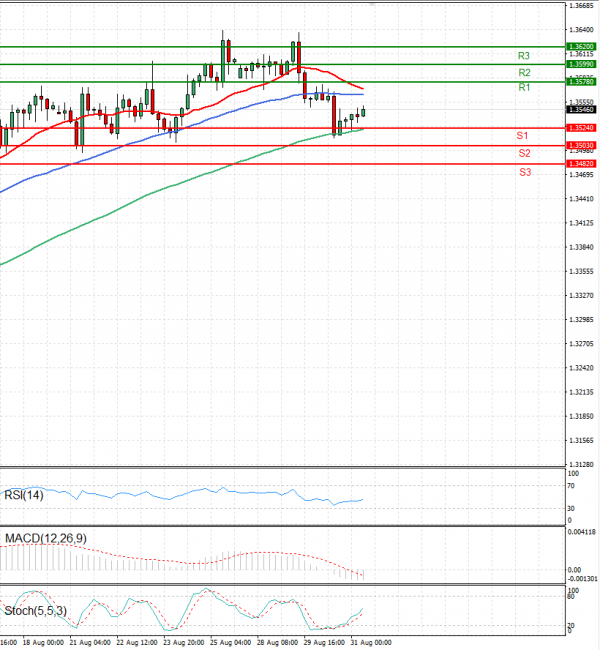Click the RSI scale value 30

click(571, 509)
